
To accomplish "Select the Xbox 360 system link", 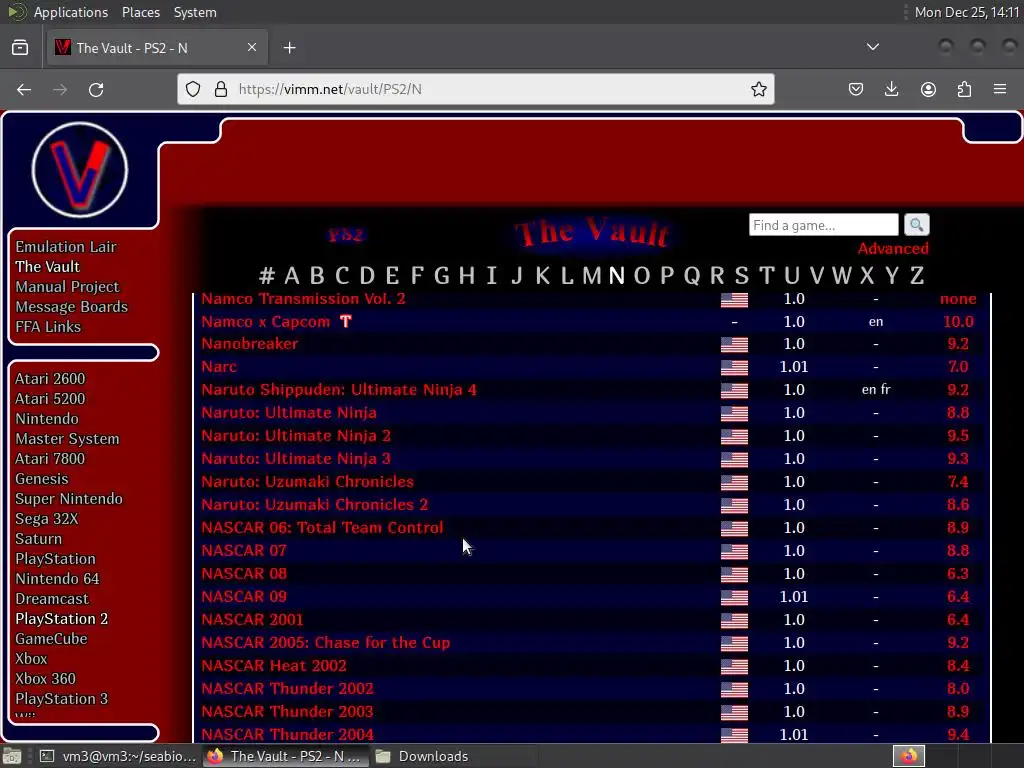I will click(x=45, y=679).
